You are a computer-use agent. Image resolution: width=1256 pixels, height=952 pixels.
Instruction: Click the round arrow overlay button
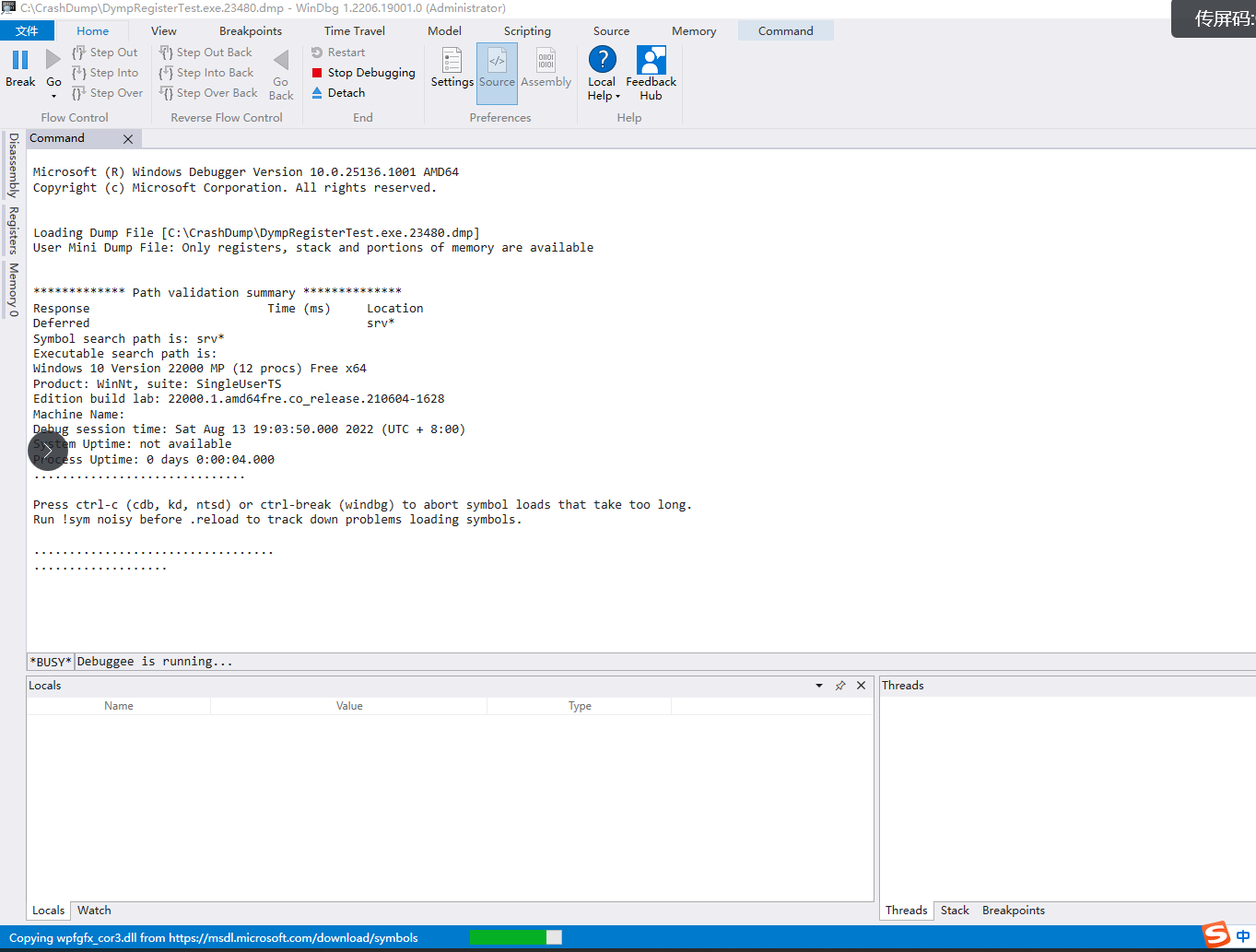click(48, 451)
